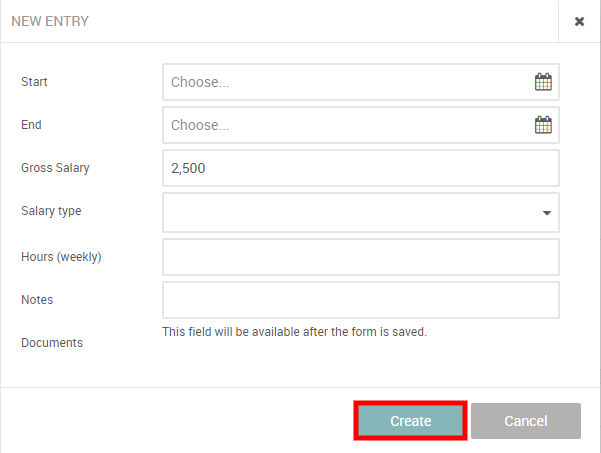Screen dimensions: 601x453
Task: Focus the Gross Salary field showing 2,500
Action: click(360, 169)
